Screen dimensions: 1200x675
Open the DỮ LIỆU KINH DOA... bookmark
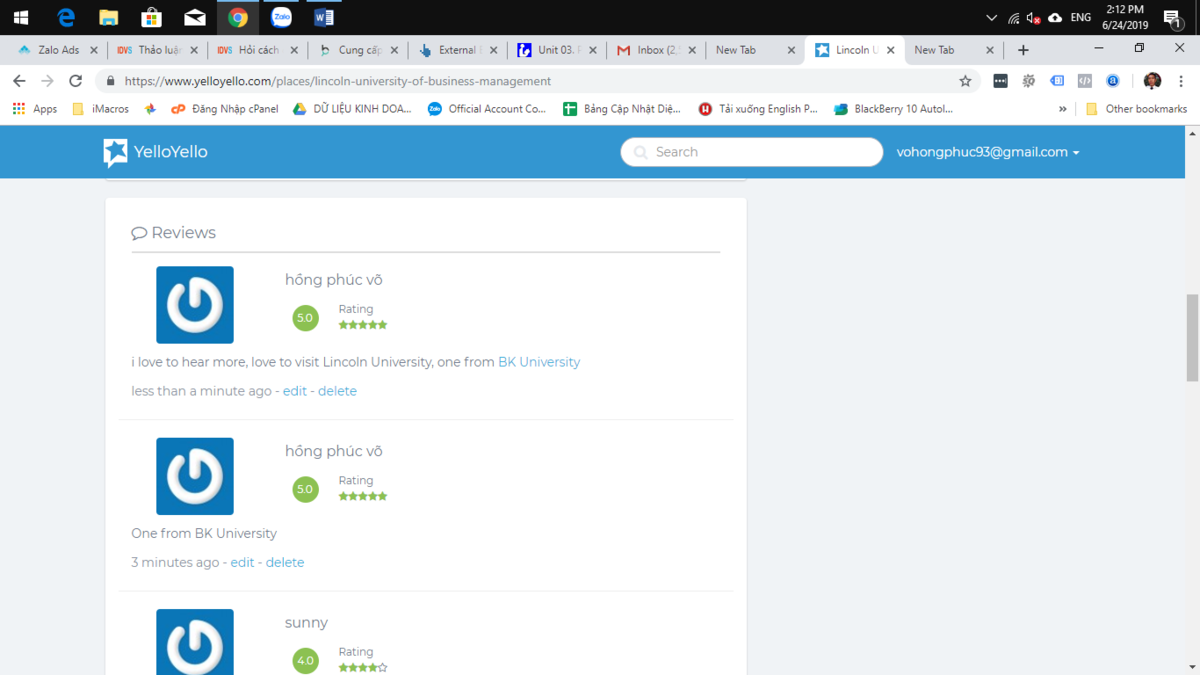coord(352,109)
